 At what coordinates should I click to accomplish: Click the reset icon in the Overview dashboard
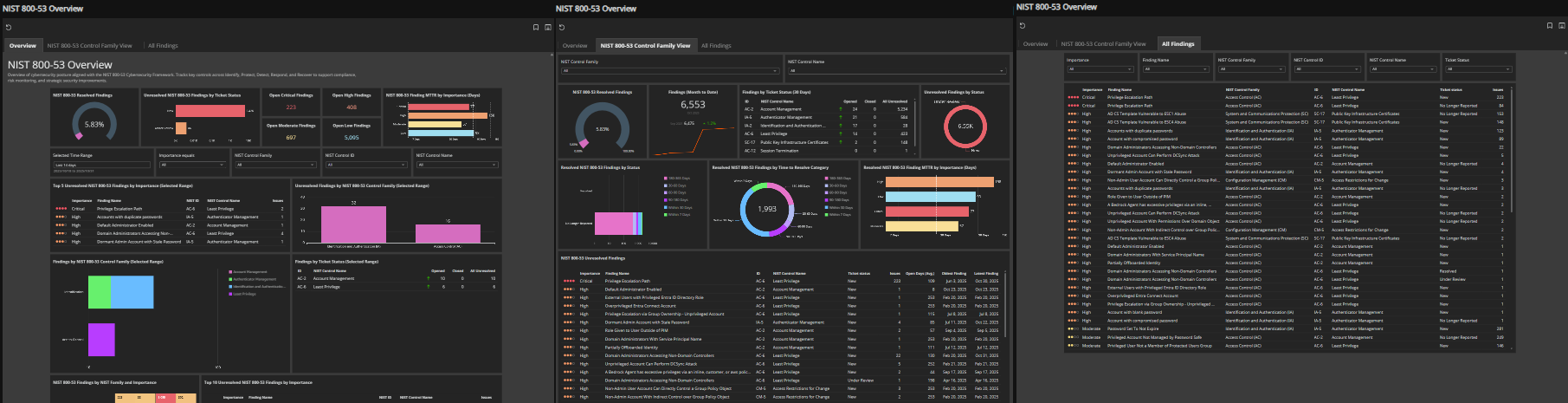(x=8, y=27)
